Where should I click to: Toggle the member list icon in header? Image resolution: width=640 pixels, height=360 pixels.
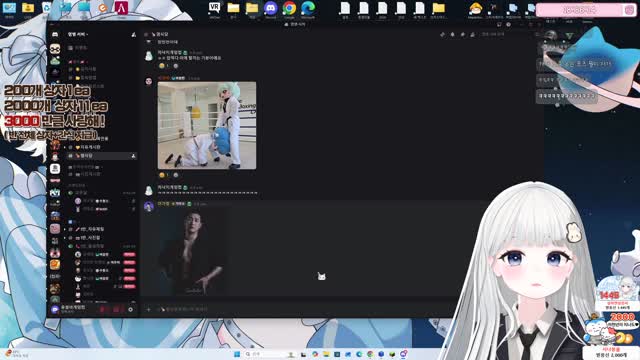click(x=473, y=35)
